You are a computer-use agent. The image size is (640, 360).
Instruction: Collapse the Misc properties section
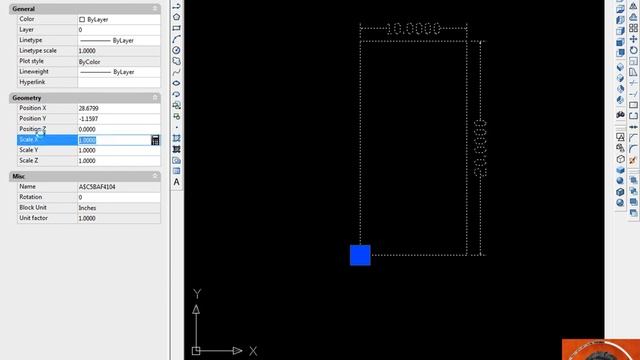click(x=155, y=176)
